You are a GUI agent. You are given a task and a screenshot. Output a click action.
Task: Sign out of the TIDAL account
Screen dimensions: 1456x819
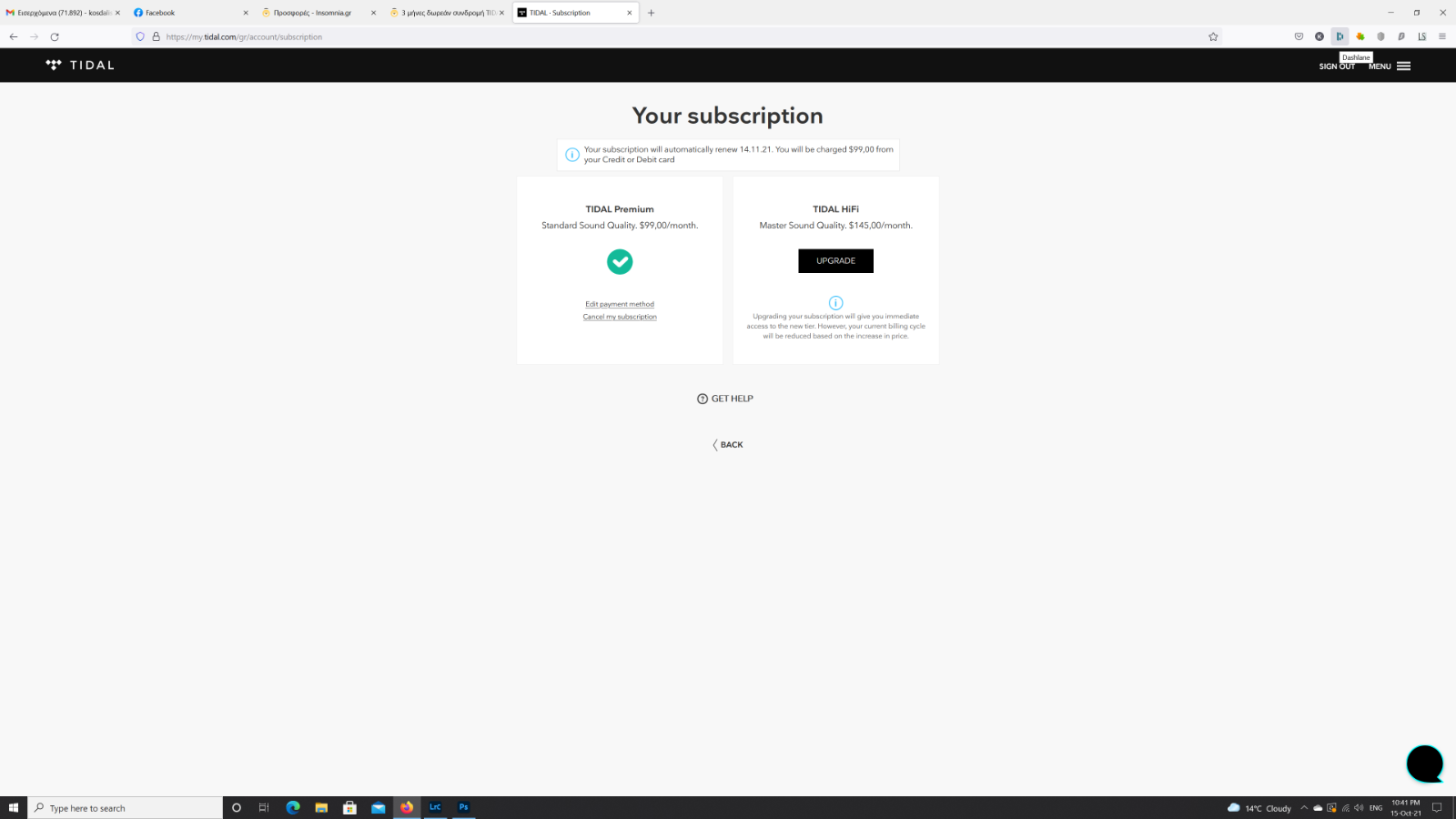[1337, 66]
